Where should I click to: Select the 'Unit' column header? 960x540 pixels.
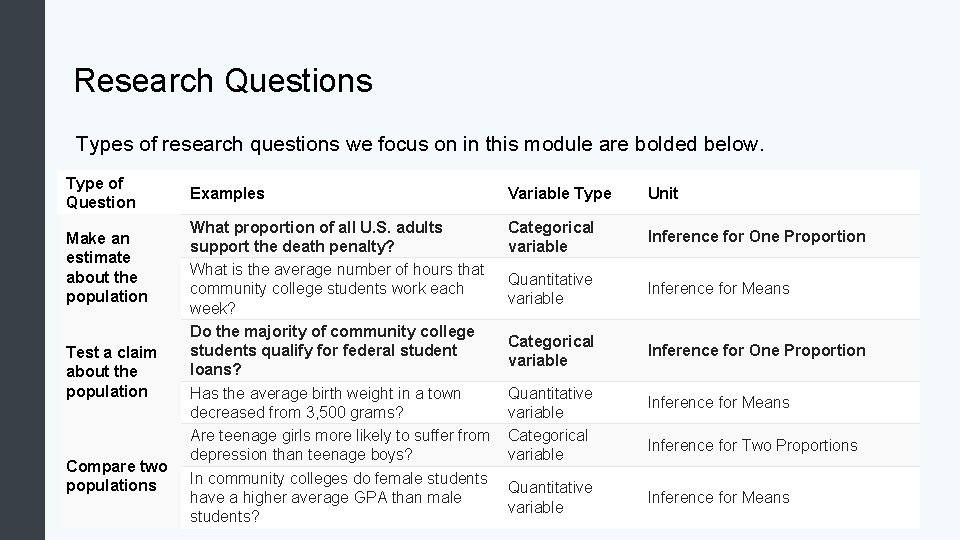[663, 193]
